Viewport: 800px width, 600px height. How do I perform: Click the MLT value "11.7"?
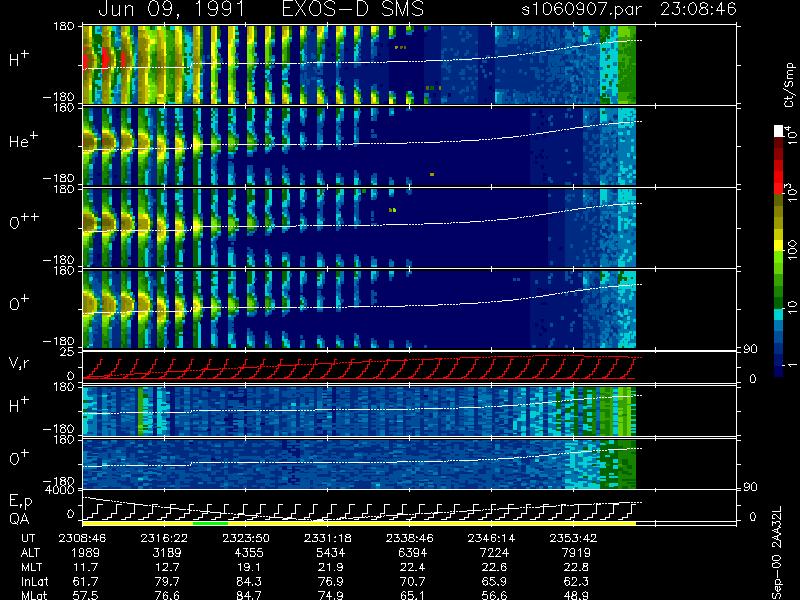[86, 567]
